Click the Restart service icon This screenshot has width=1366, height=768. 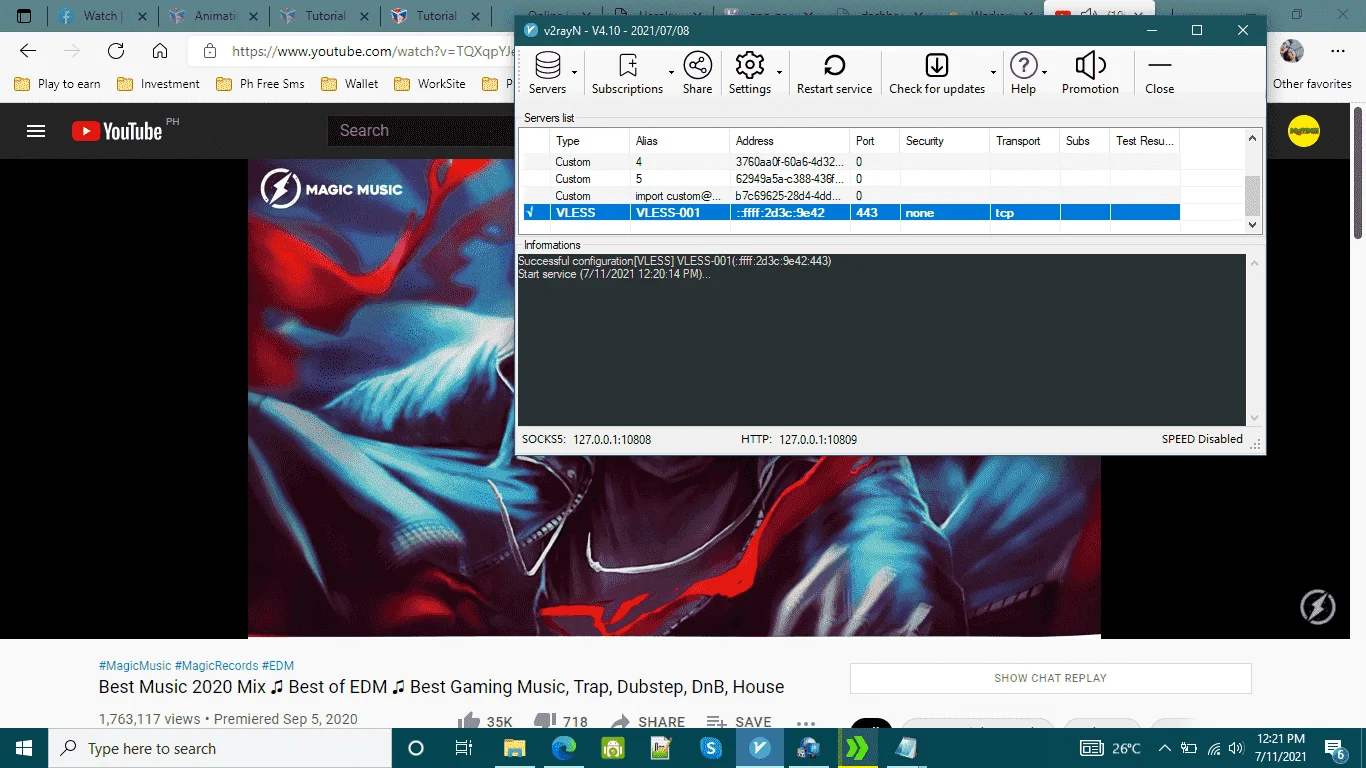point(834,66)
